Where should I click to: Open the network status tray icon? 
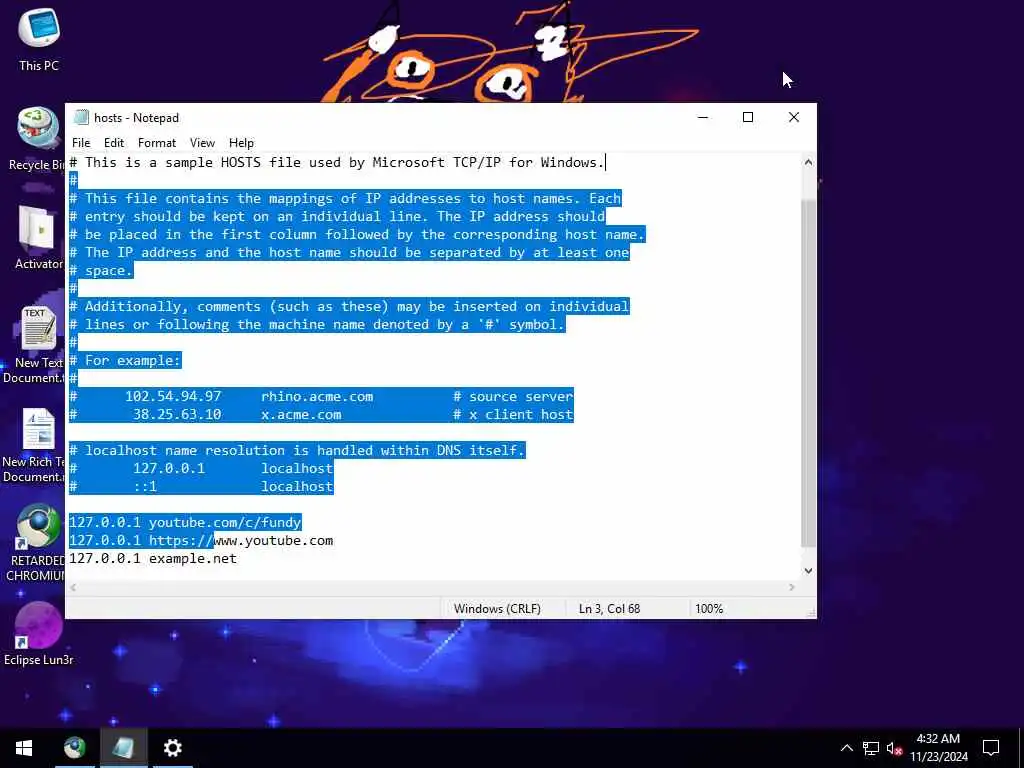871,748
